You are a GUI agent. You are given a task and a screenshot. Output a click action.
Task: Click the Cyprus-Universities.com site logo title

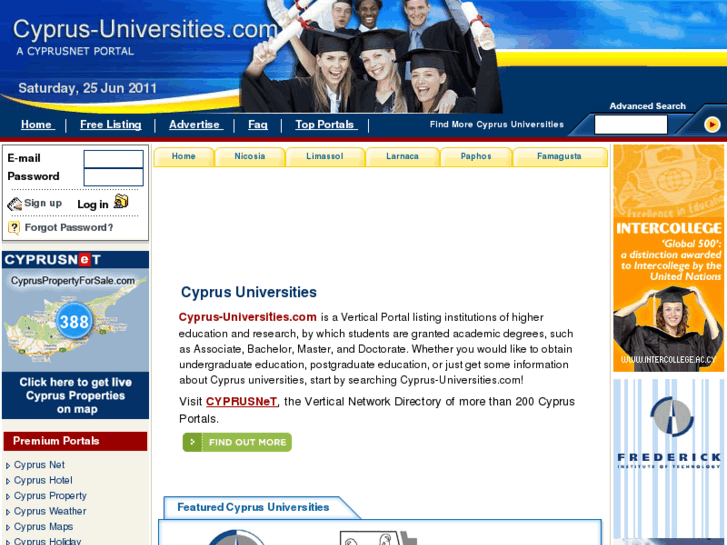tap(145, 29)
